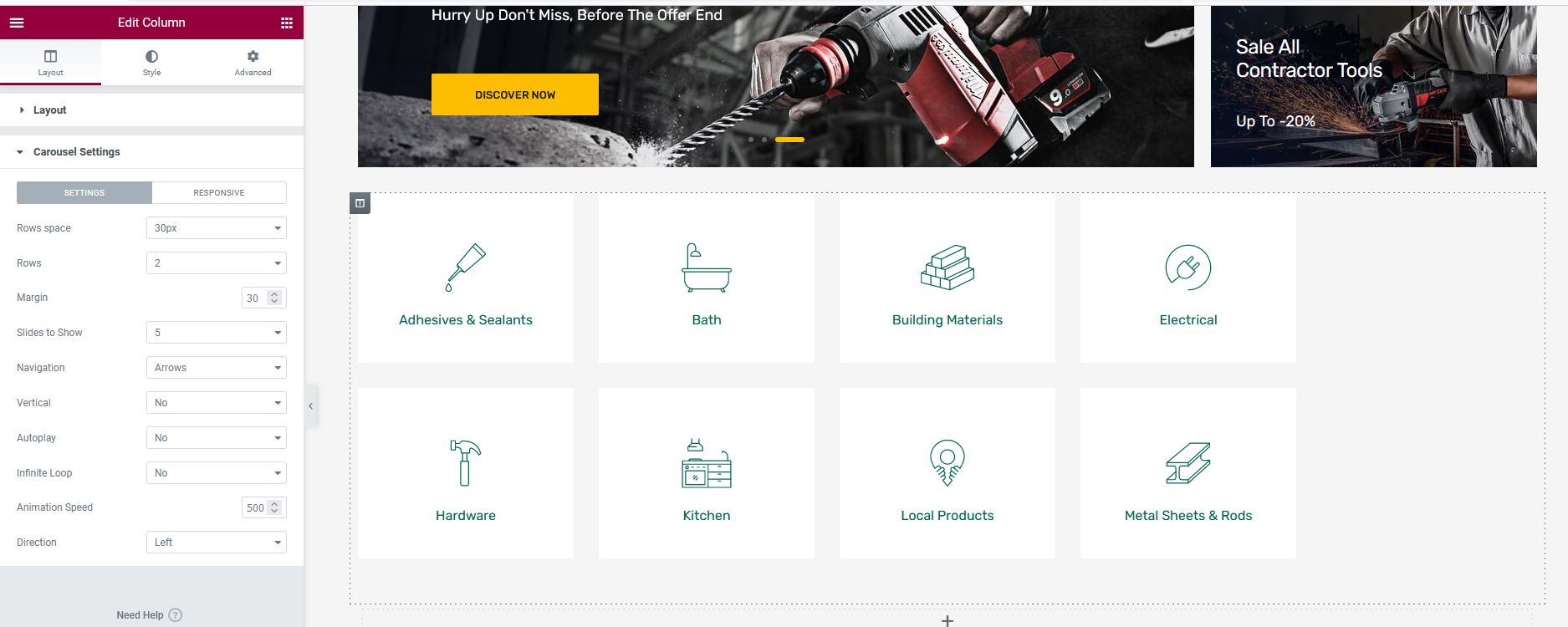Click the Electrical plug icon
The height and width of the screenshot is (627, 1568).
click(x=1188, y=268)
